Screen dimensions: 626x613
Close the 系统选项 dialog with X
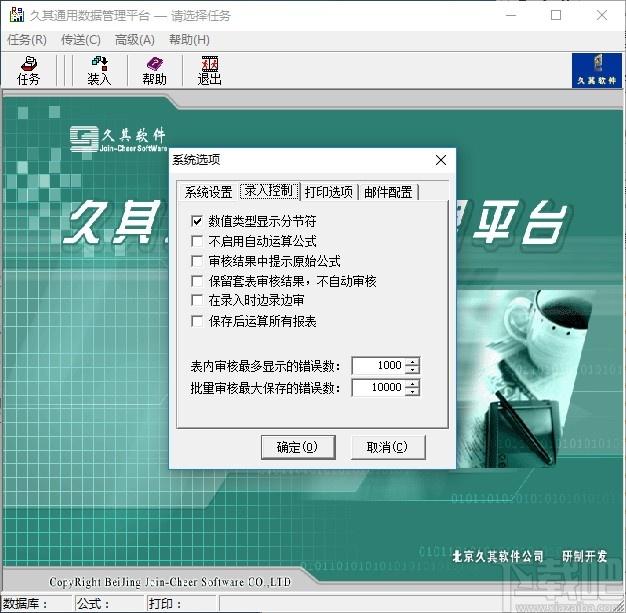pos(440,160)
